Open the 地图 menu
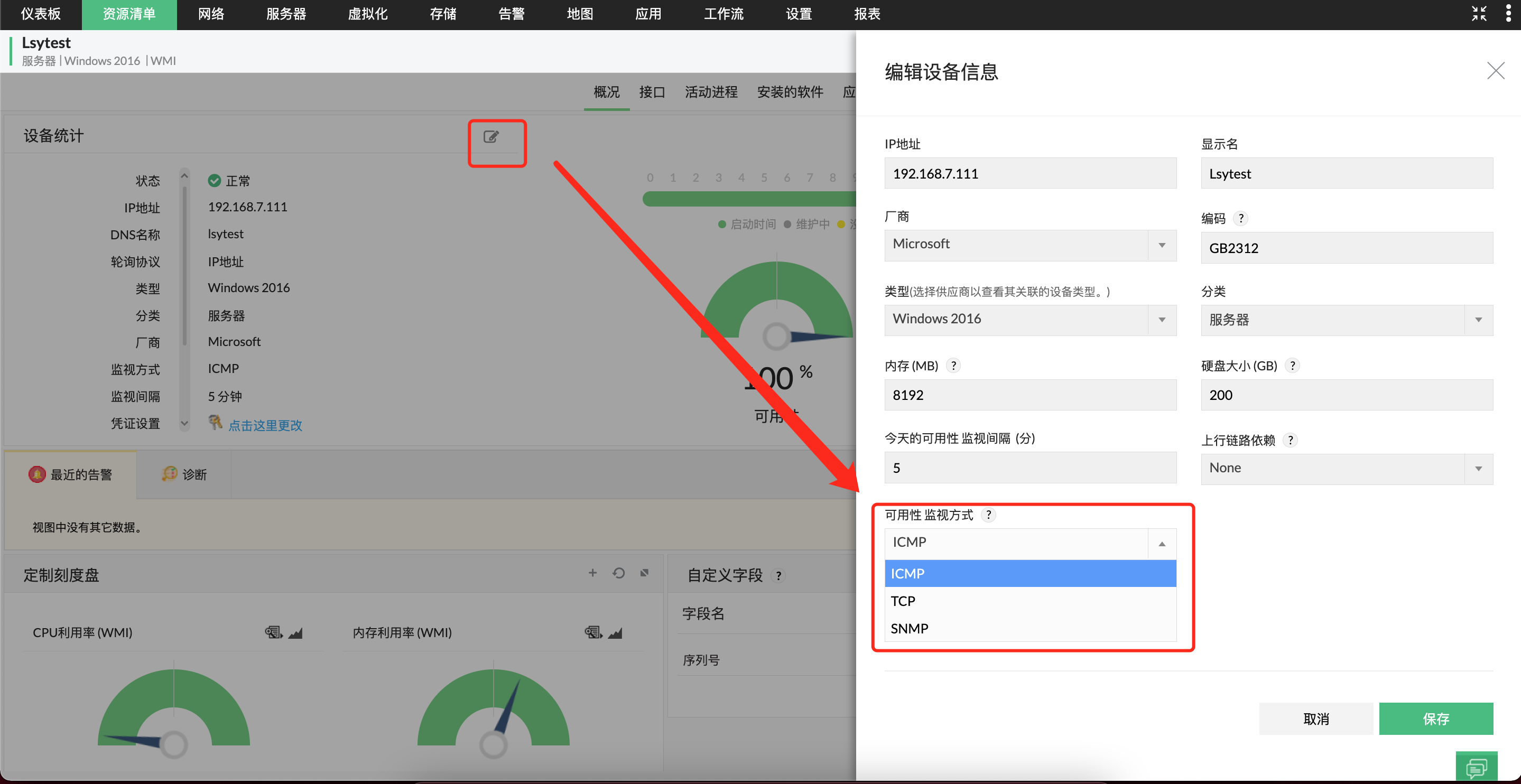 tap(579, 14)
